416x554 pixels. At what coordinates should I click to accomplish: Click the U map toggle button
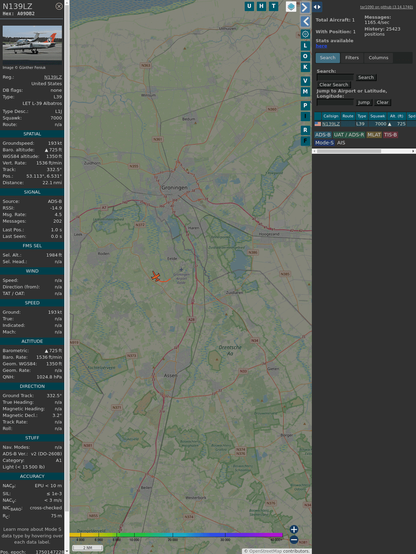[x=249, y=6]
